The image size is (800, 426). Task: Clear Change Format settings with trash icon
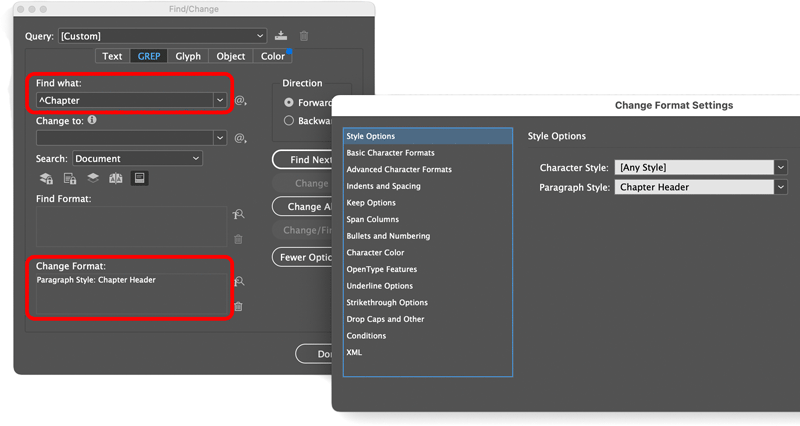(238, 306)
